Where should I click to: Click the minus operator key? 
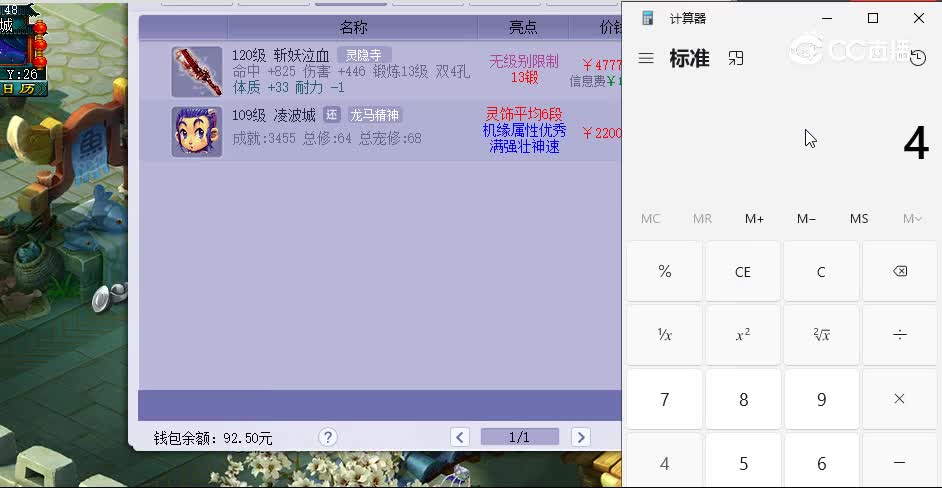[x=899, y=462]
